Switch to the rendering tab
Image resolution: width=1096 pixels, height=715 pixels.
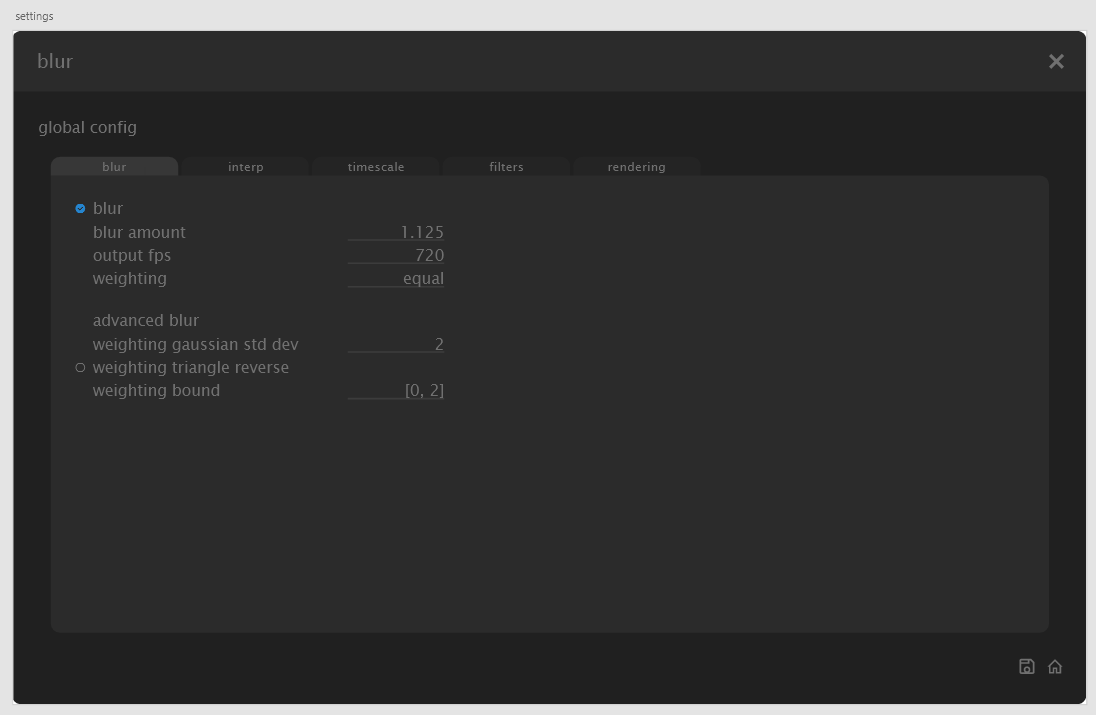[x=636, y=166]
